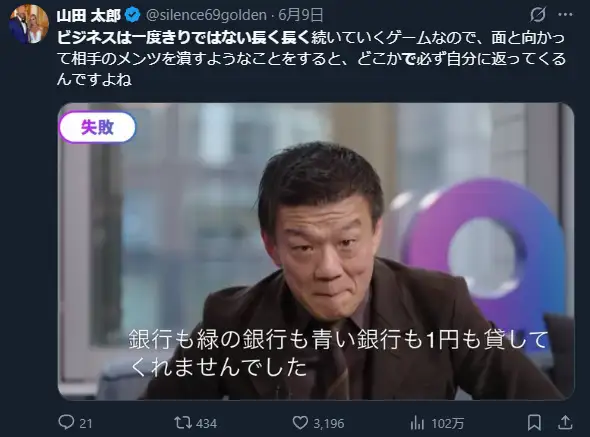
Task: Bookmark this post
Action: click(534, 423)
